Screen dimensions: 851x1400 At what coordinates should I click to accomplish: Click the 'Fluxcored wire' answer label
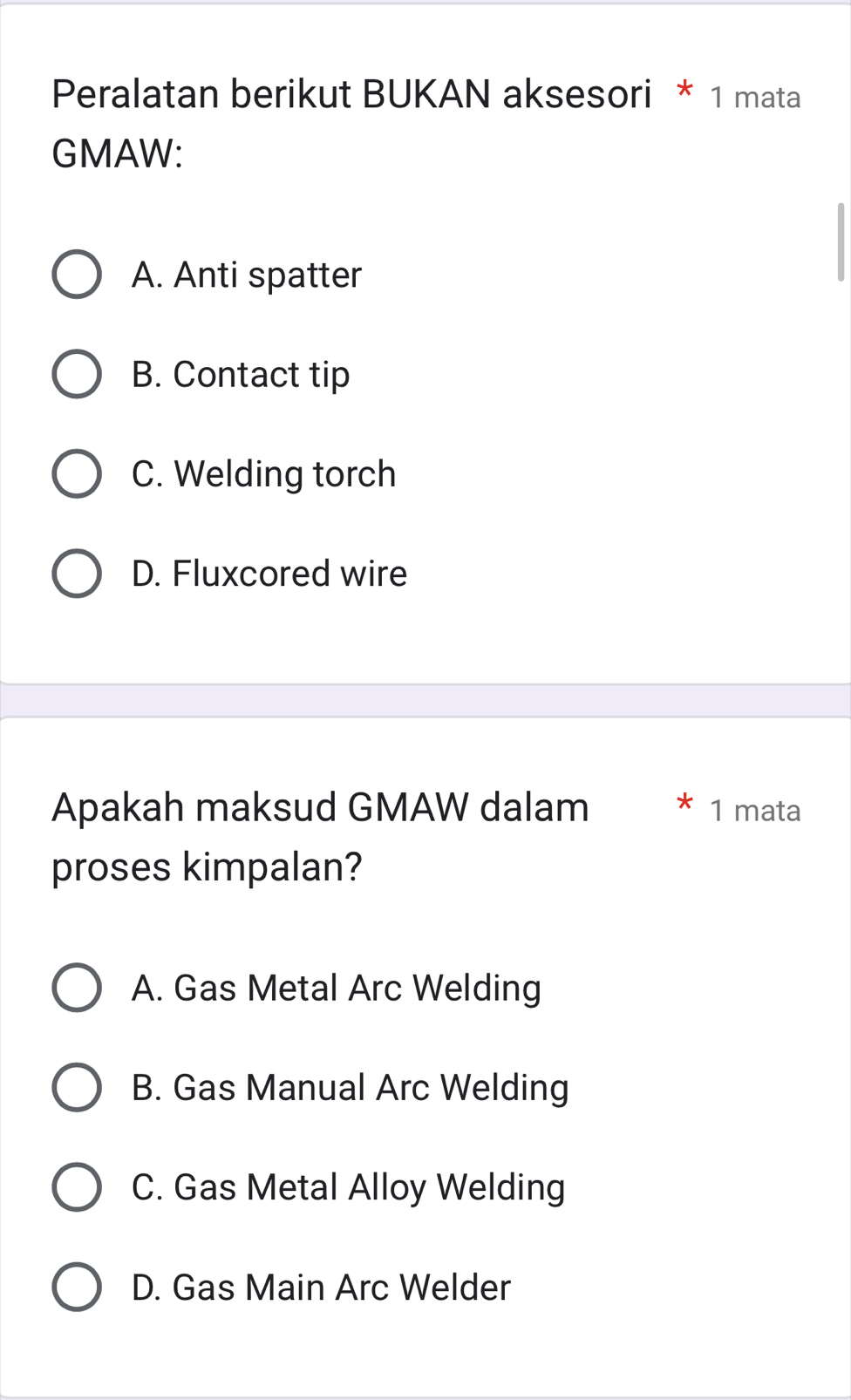269,574
